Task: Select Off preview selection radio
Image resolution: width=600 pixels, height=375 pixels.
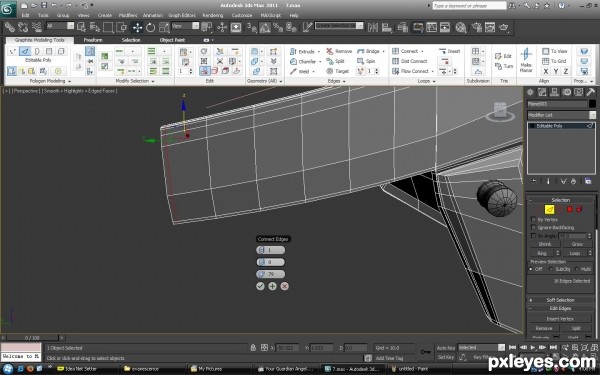Action: point(531,269)
